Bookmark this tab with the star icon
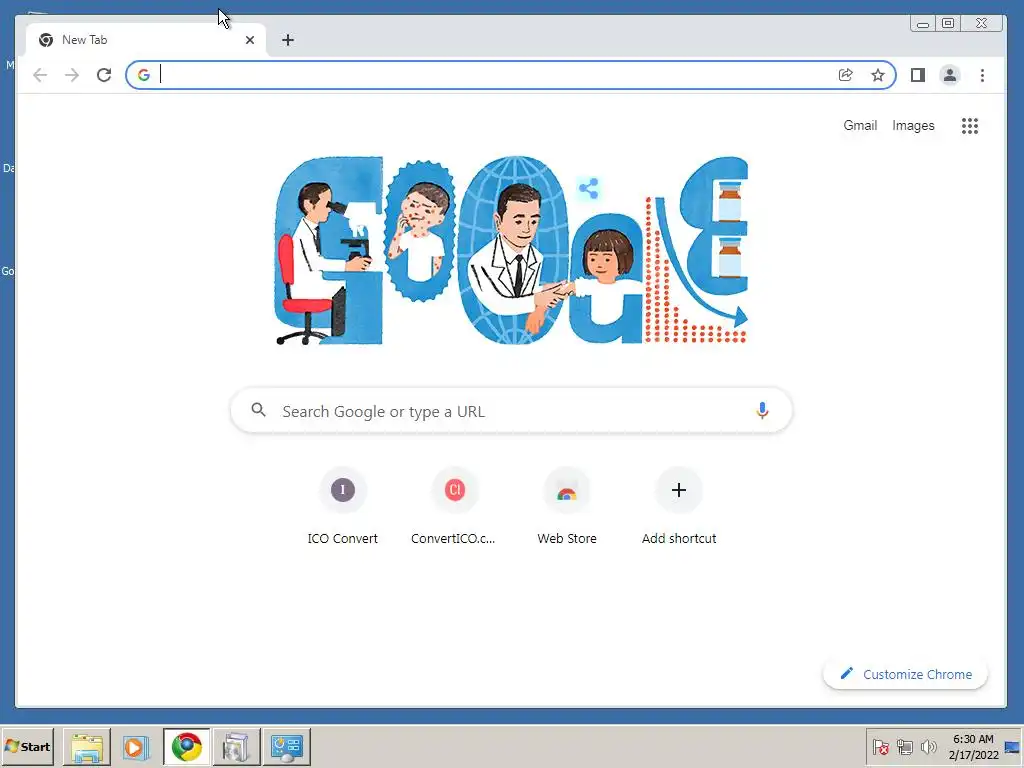The height and width of the screenshot is (768, 1024). click(878, 75)
